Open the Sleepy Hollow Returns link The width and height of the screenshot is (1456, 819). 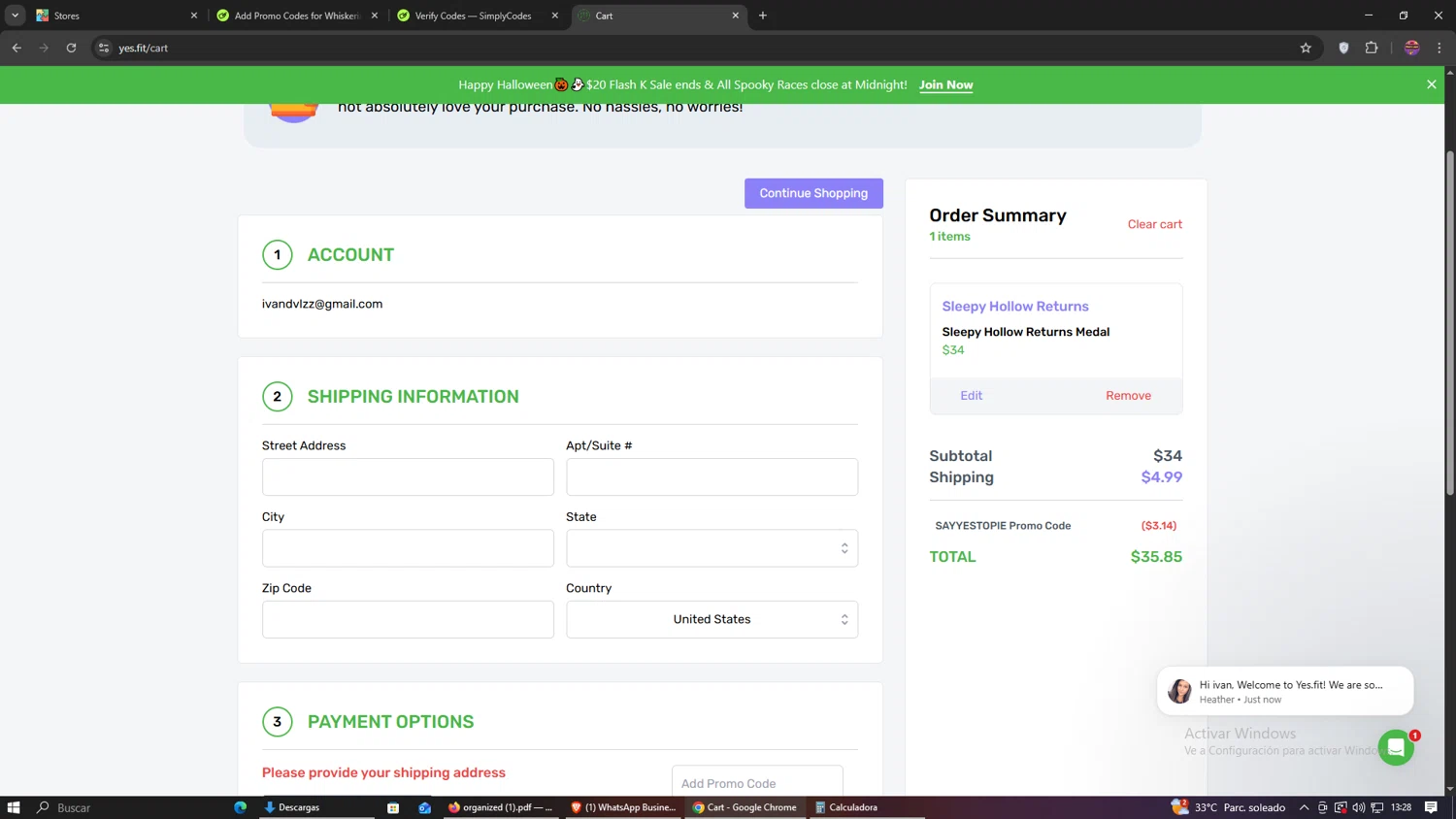1015,306
